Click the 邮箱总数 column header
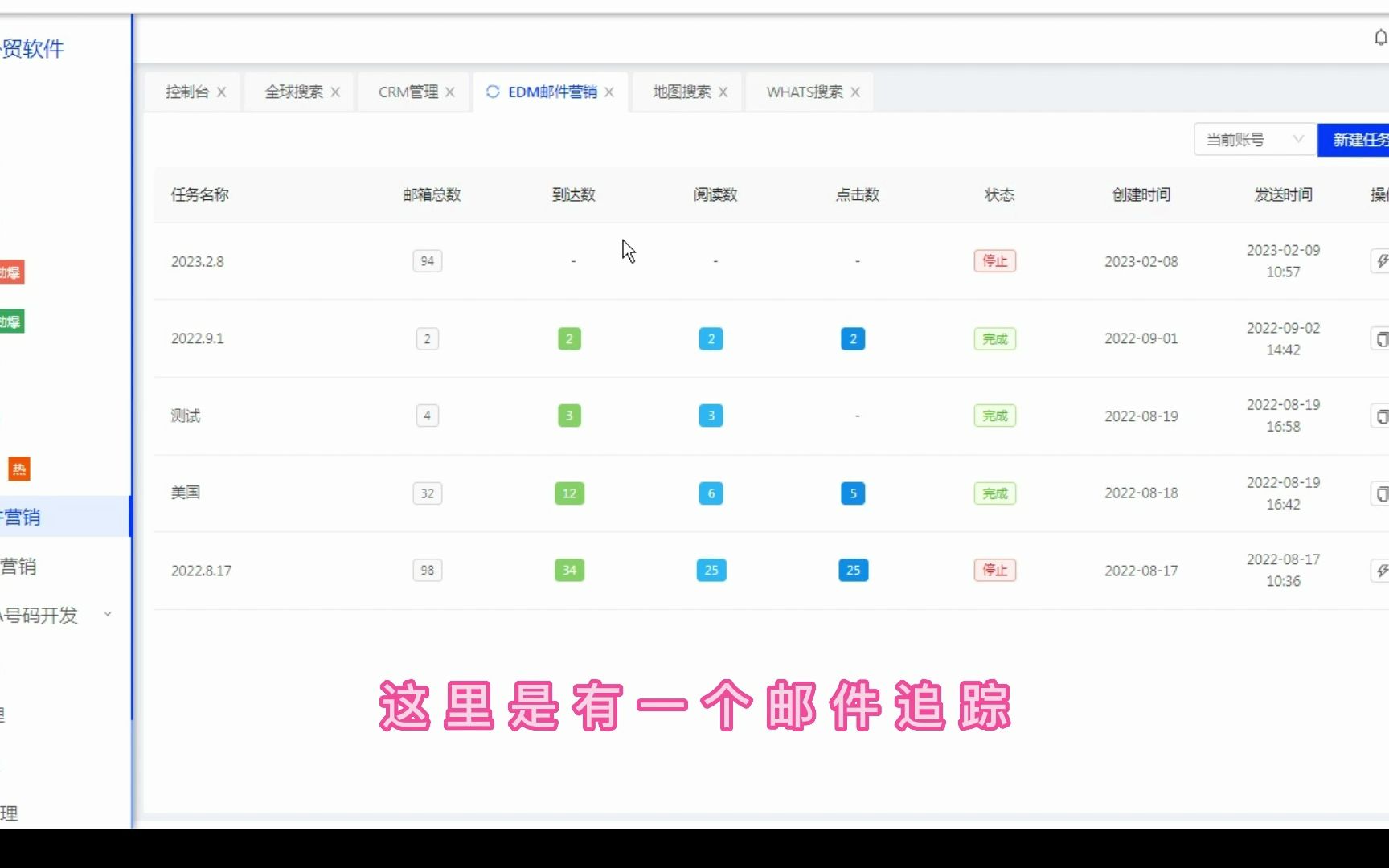Image resolution: width=1389 pixels, height=868 pixels. pos(432,195)
